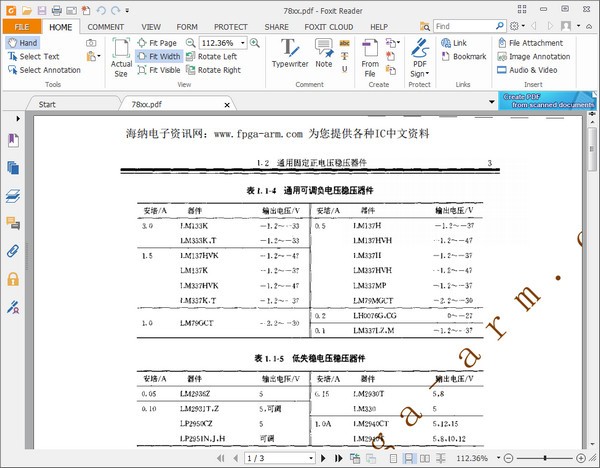Open the Security lock panel
Screen dimensions: 600x468
[x=13, y=279]
